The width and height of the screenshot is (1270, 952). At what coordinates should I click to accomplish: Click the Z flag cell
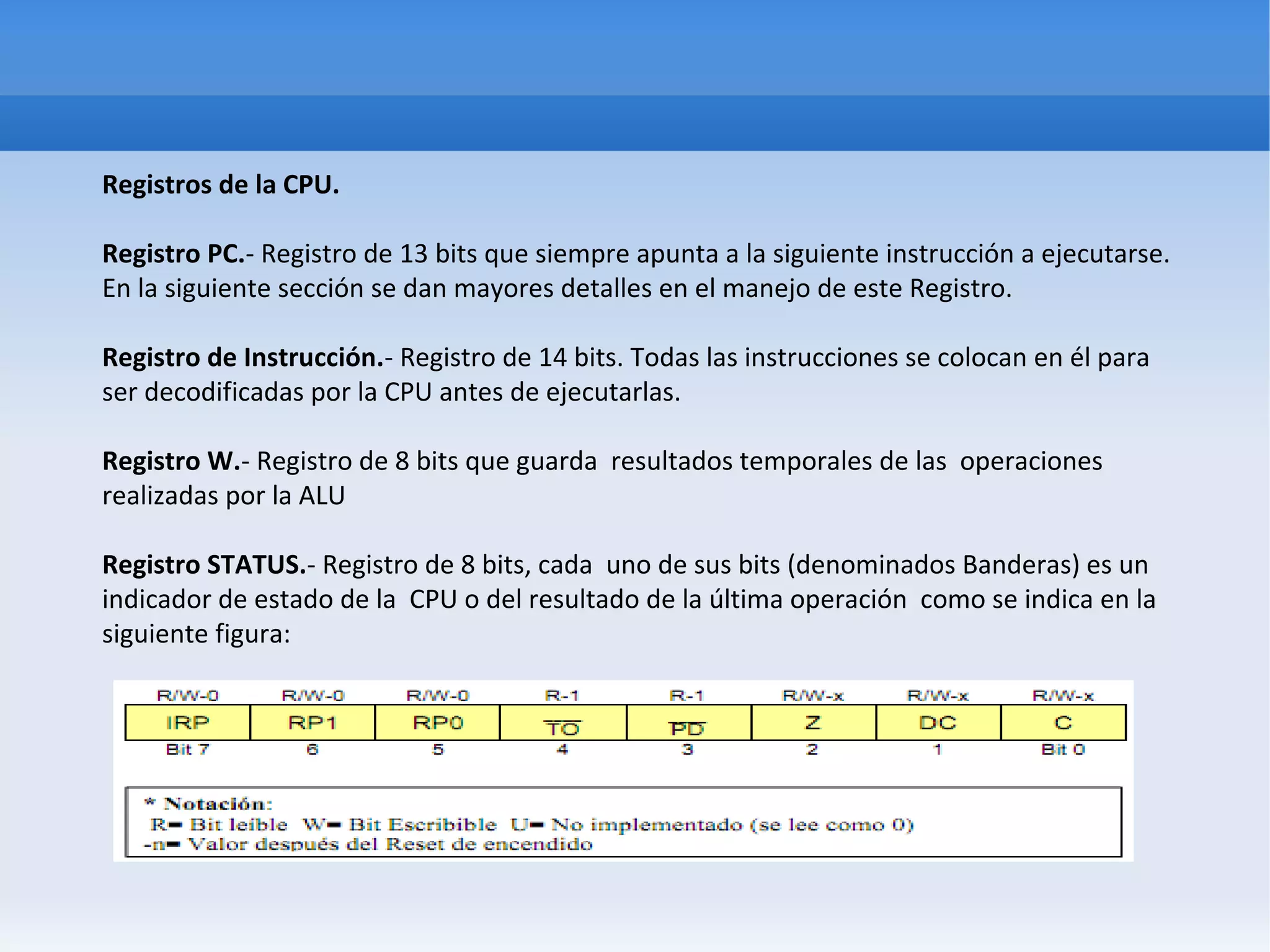tap(814, 723)
